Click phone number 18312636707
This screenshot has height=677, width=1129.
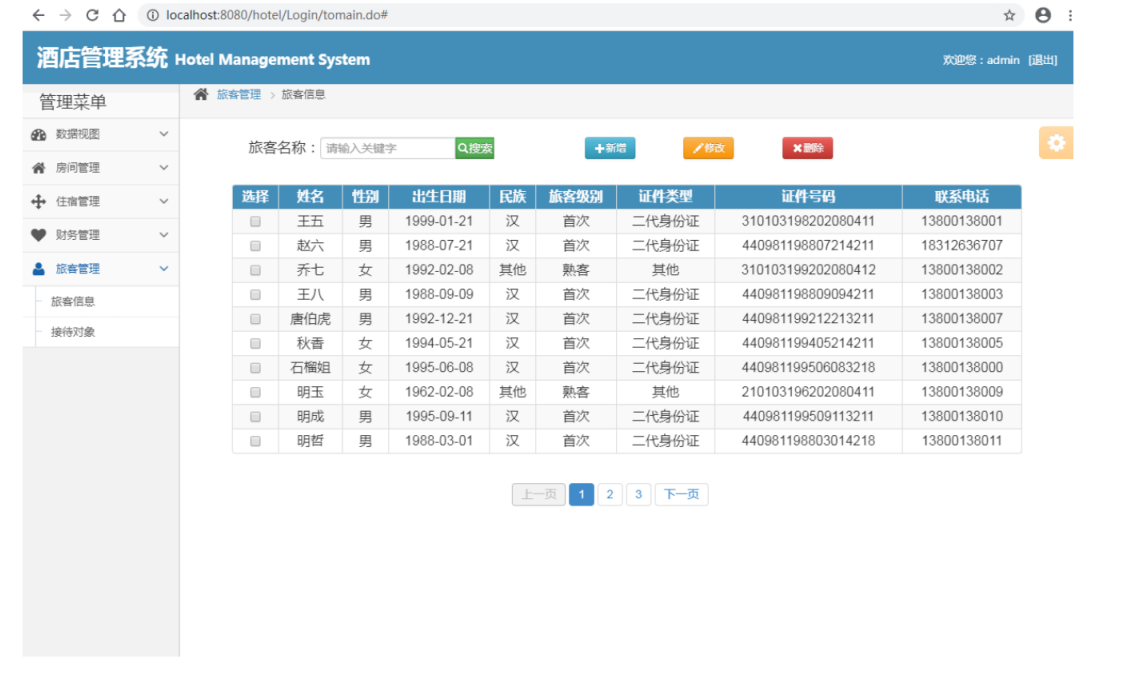962,246
